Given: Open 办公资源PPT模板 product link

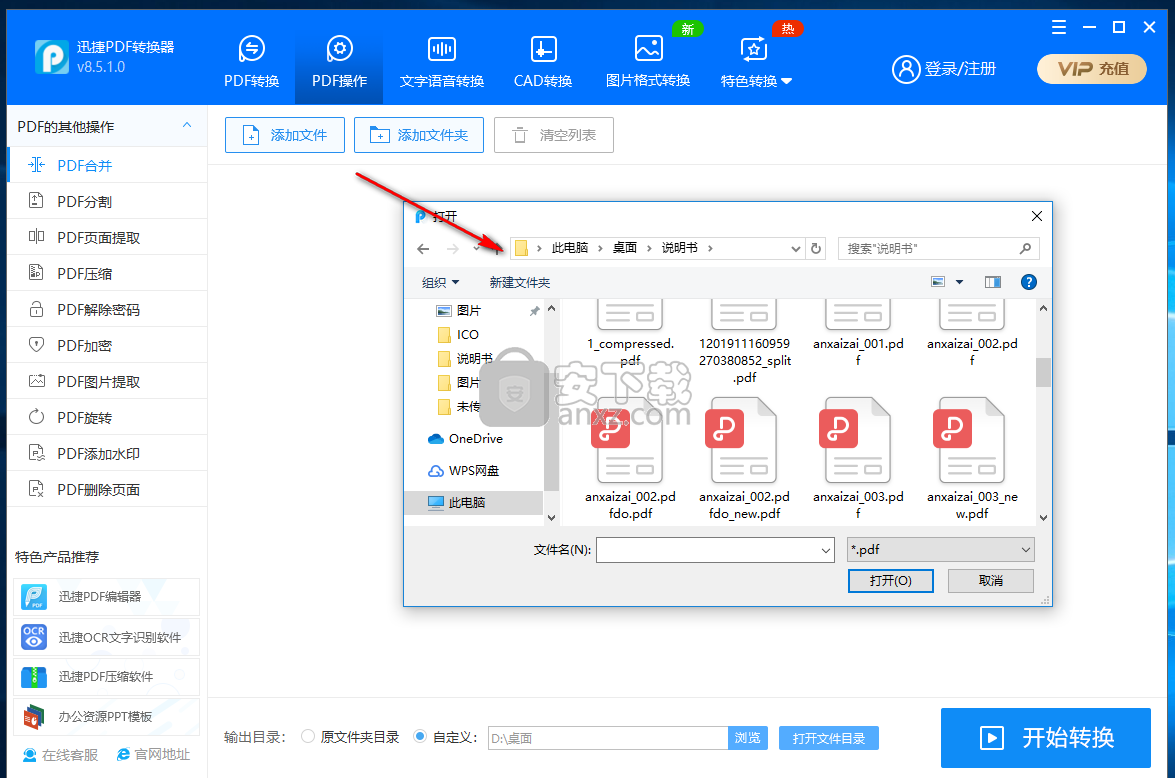Looking at the screenshot, I should click(106, 717).
